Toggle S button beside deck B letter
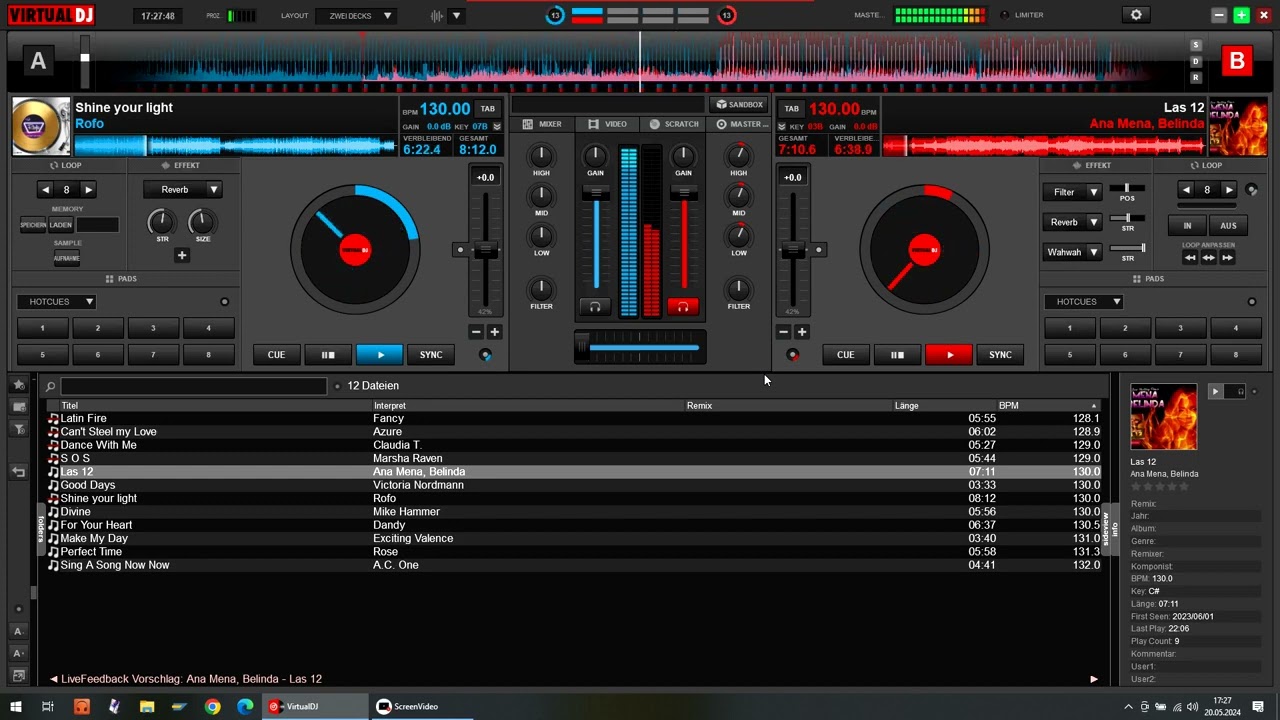 coord(1196,45)
